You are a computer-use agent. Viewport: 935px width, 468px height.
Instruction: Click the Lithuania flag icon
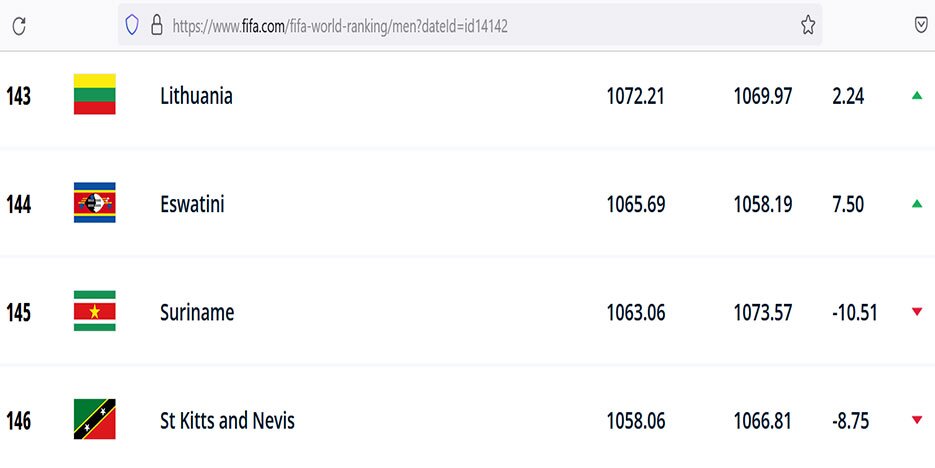[94, 95]
